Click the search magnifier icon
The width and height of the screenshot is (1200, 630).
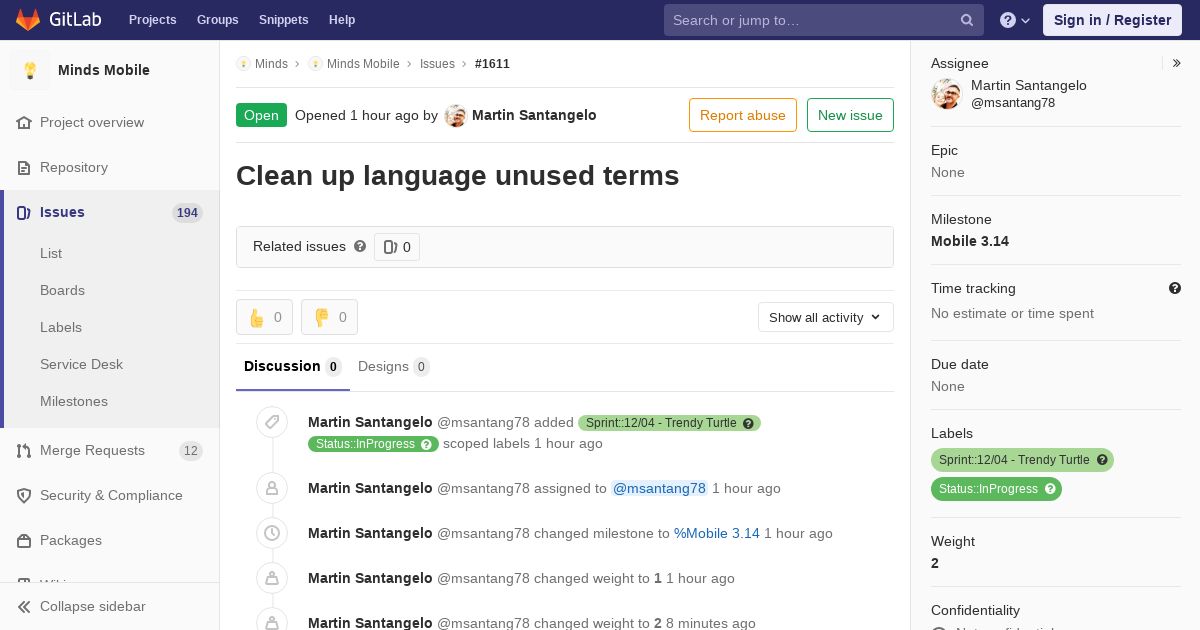[x=967, y=20]
